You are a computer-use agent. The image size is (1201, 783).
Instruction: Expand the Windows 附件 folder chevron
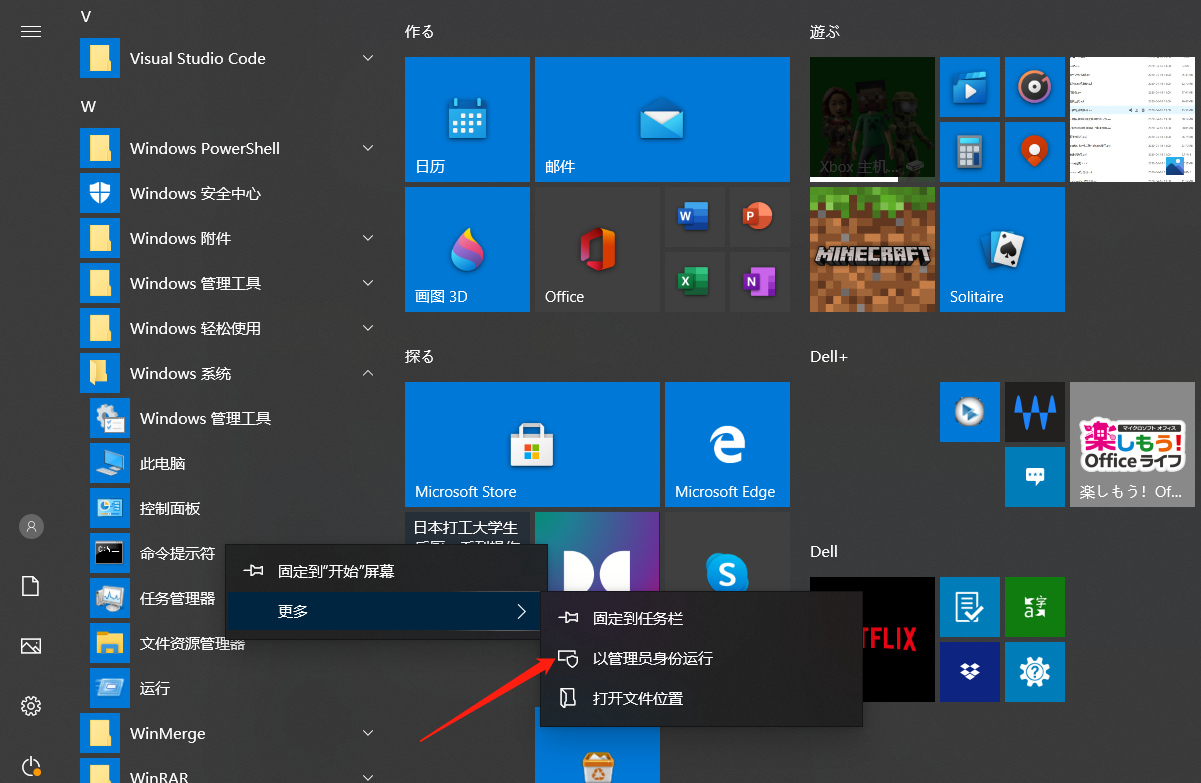tap(368, 238)
